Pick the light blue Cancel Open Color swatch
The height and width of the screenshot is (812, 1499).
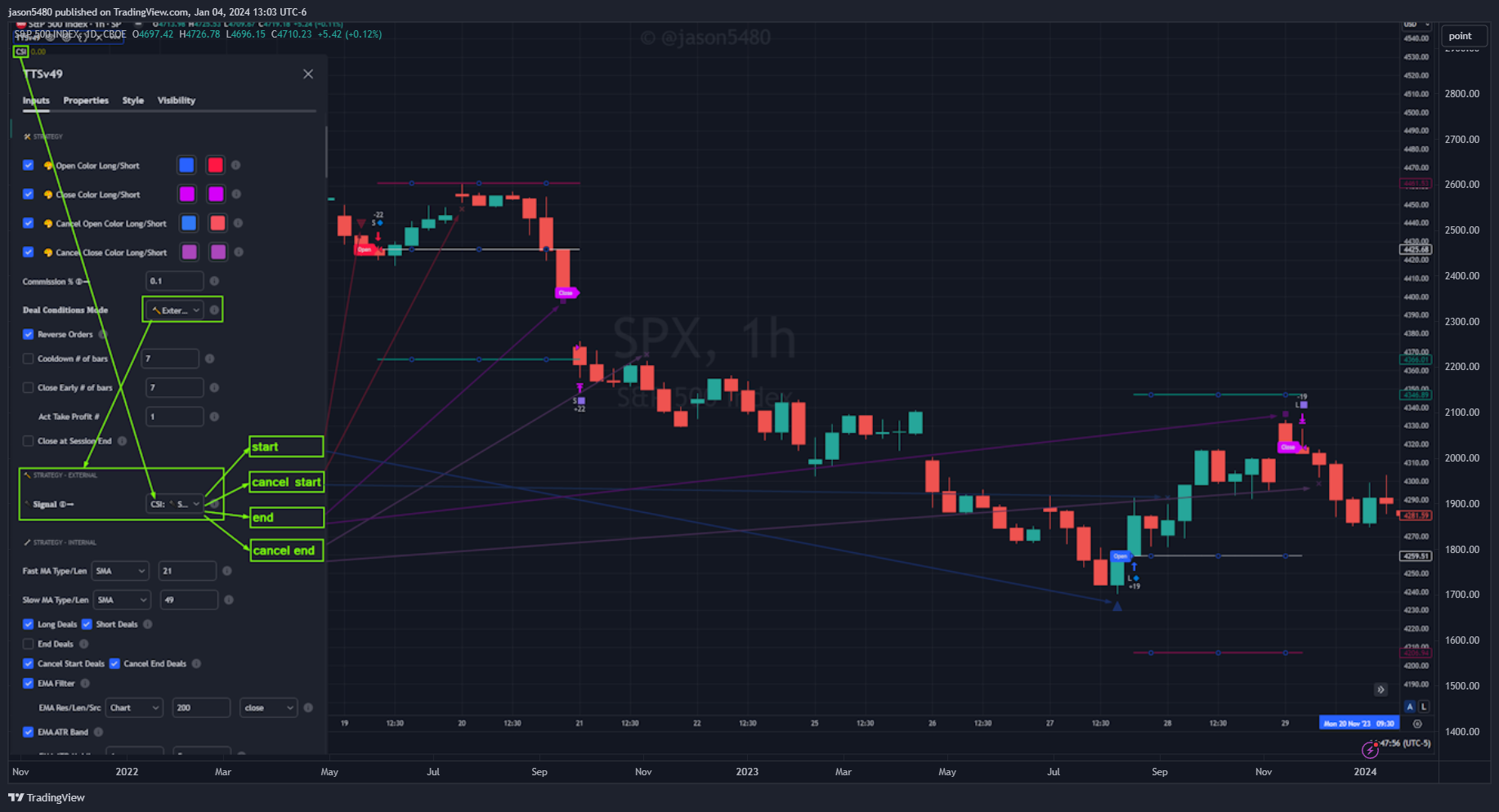189,223
